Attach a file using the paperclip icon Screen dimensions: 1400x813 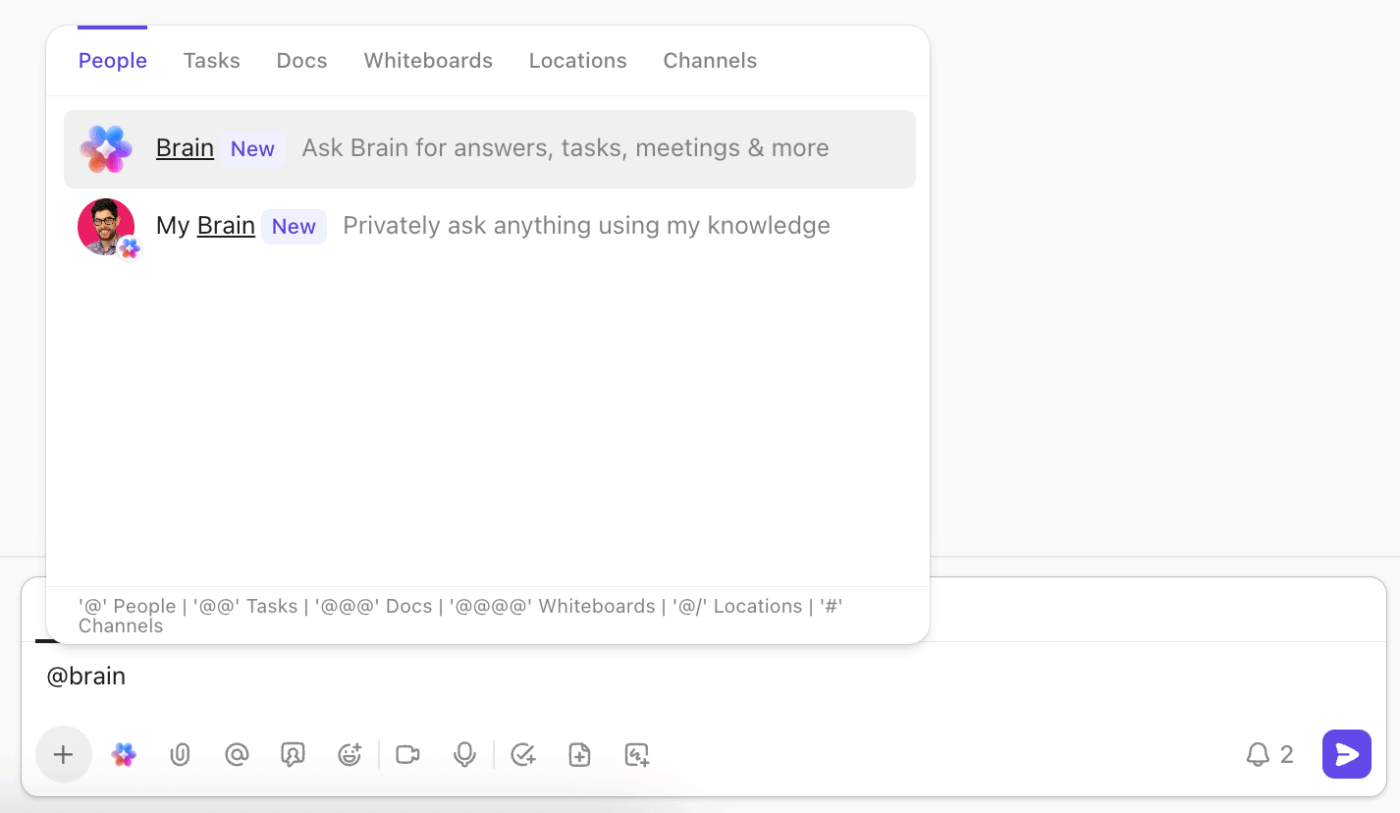(180, 754)
